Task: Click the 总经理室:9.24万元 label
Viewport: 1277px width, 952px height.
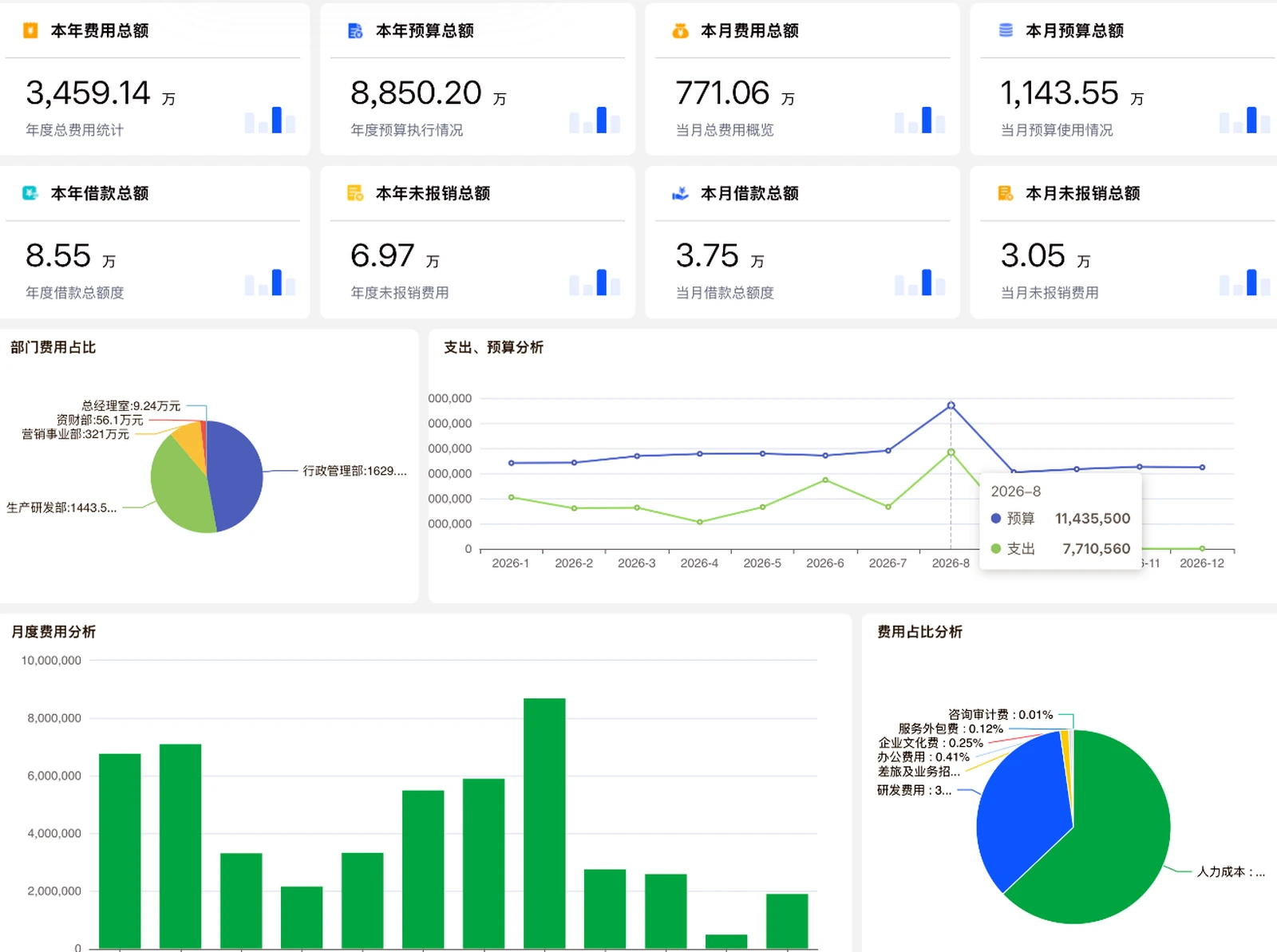Action: 131,405
